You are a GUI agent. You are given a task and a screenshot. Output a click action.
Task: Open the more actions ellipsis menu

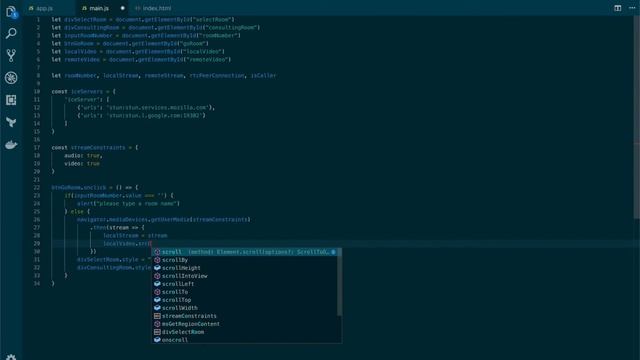click(x=632, y=8)
